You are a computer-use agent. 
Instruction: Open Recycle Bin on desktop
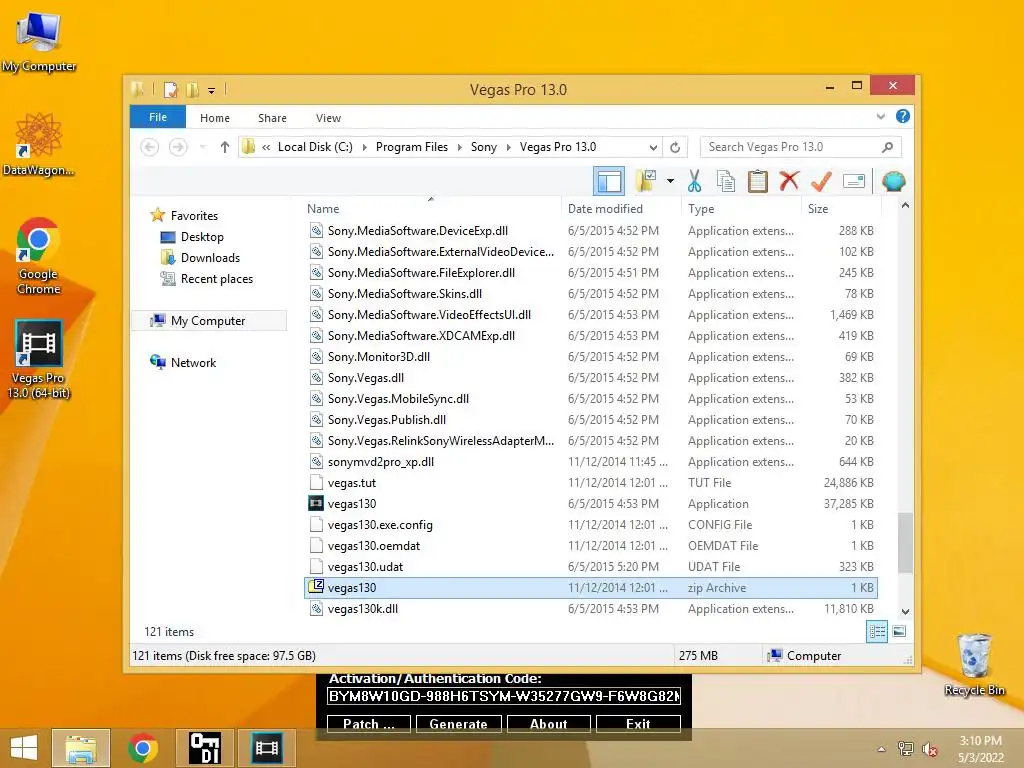point(974,665)
